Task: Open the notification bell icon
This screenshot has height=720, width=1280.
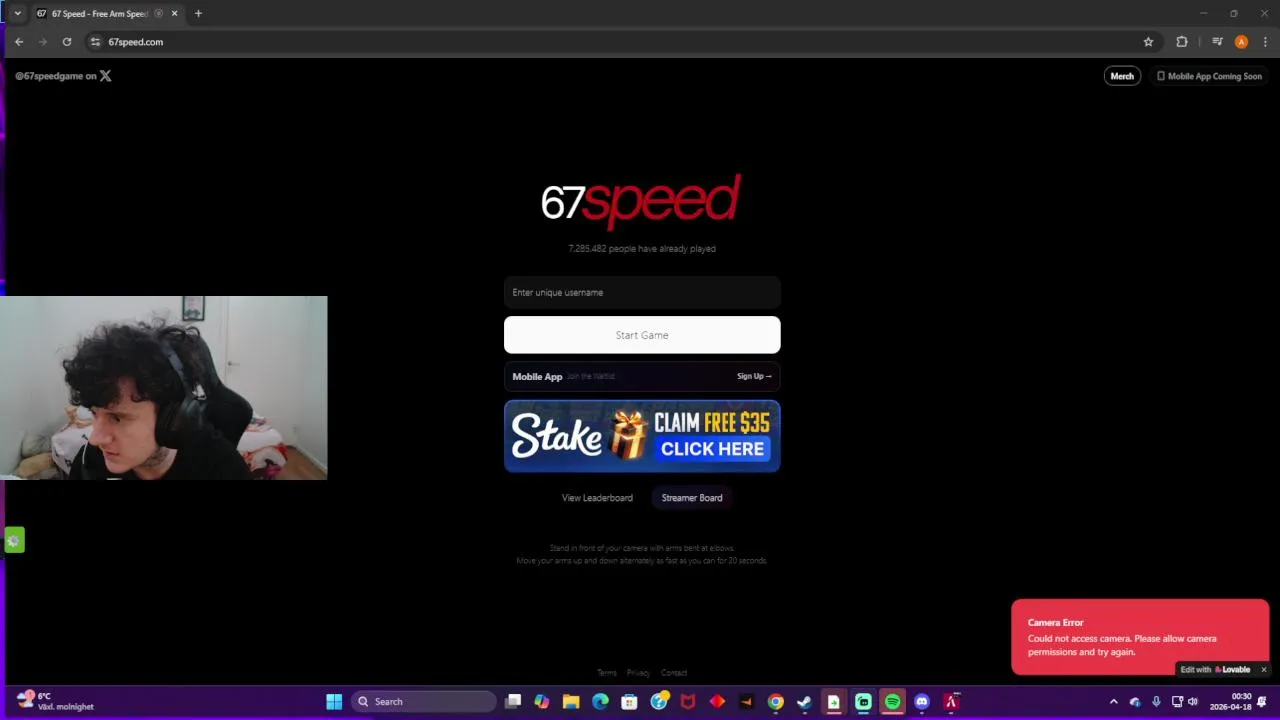Action: point(1263,702)
